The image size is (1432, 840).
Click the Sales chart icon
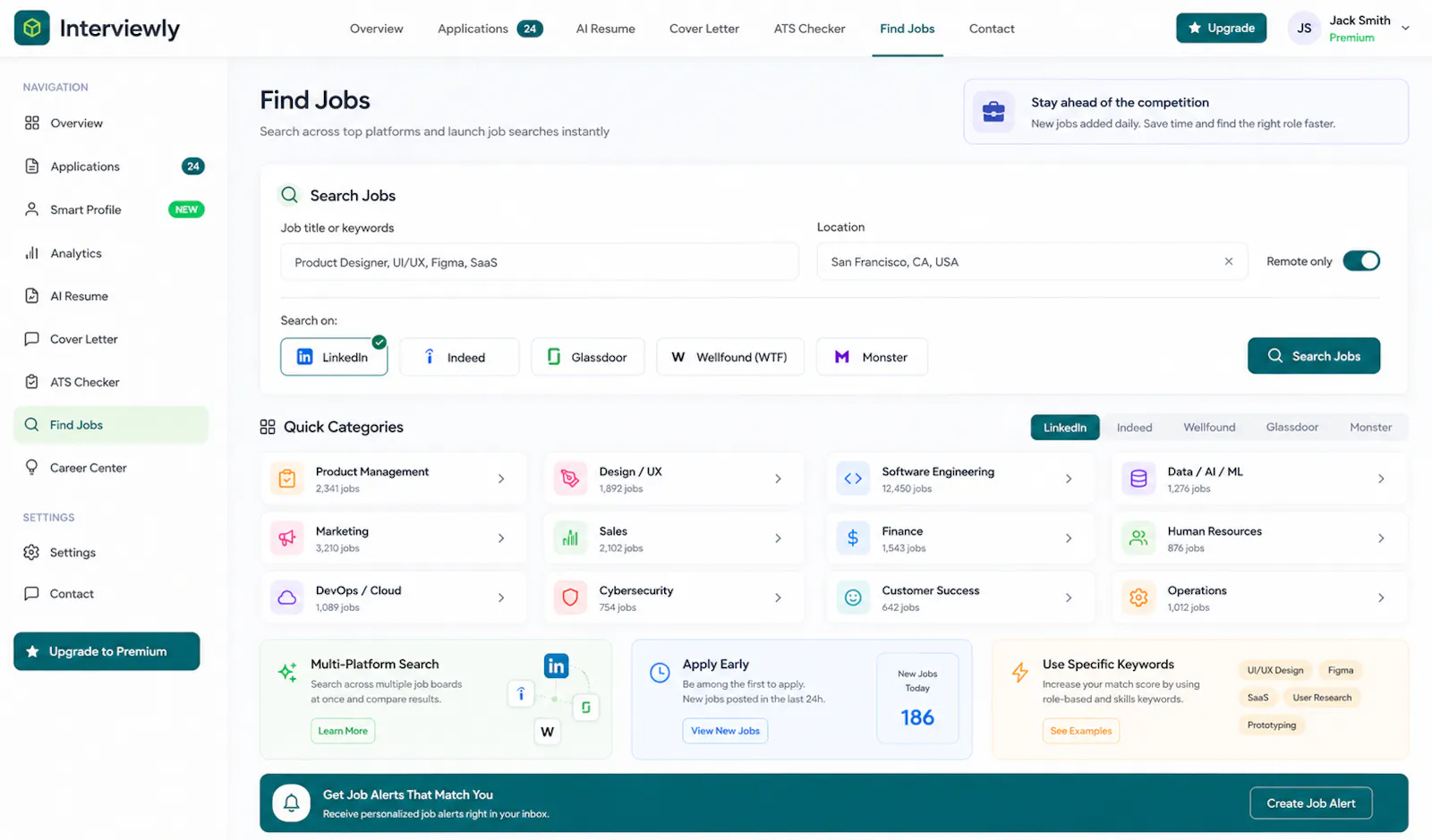coord(570,539)
